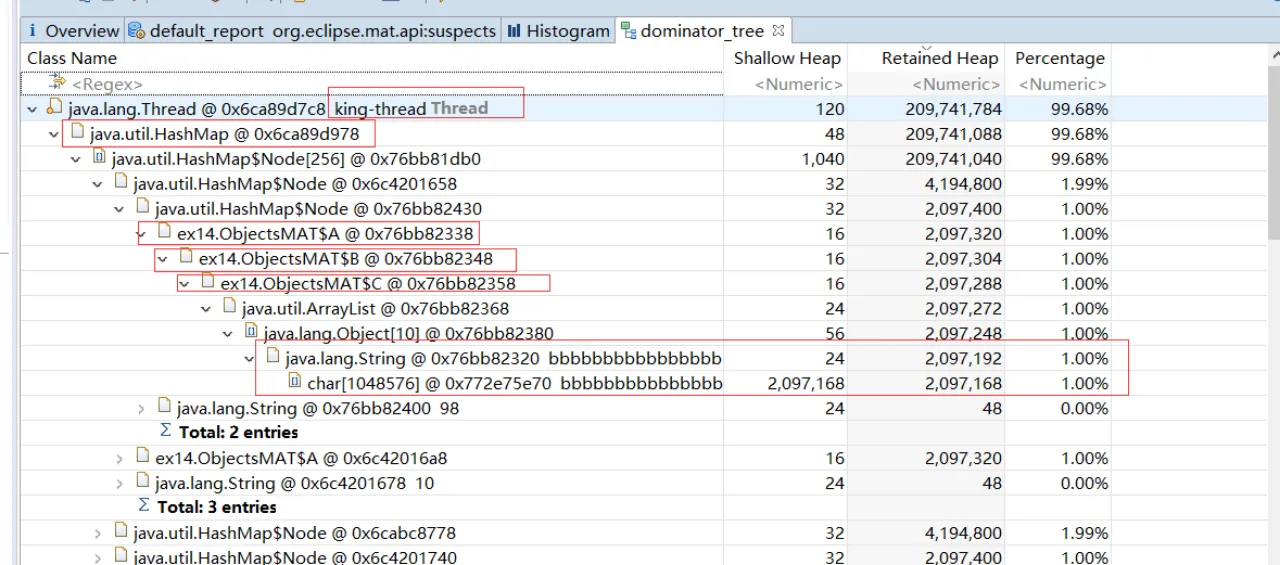Switch to the Histogram tab
The width and height of the screenshot is (1280, 565).
pyautogui.click(x=558, y=31)
